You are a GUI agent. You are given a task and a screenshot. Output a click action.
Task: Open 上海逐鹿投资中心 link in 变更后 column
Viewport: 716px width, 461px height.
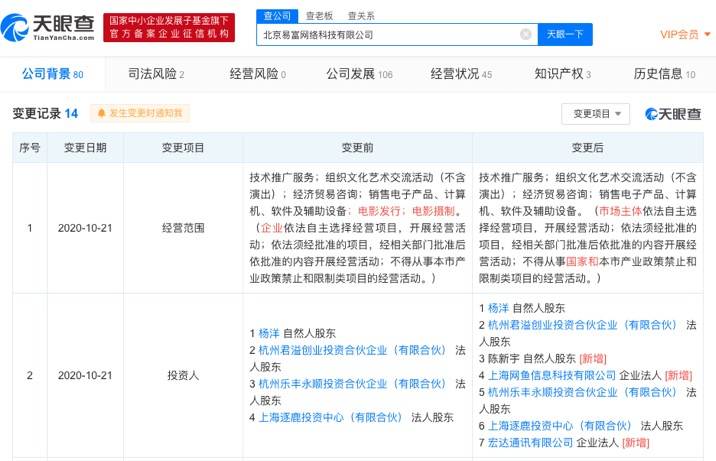[560, 426]
